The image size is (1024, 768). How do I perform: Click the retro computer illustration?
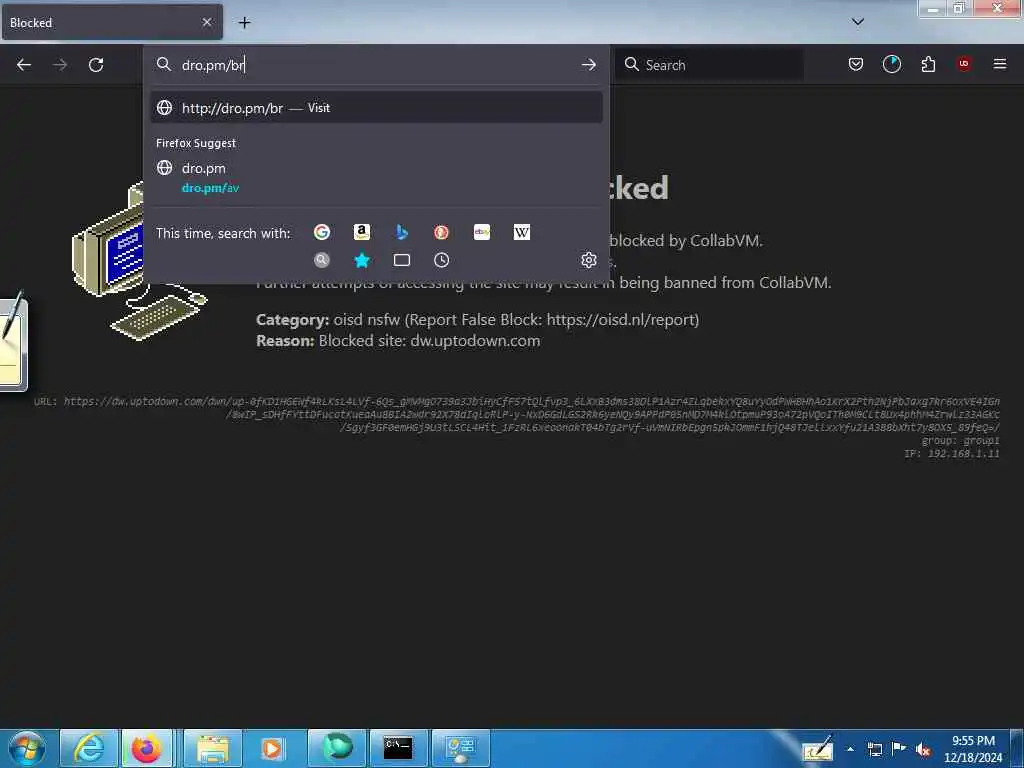[x=140, y=261]
